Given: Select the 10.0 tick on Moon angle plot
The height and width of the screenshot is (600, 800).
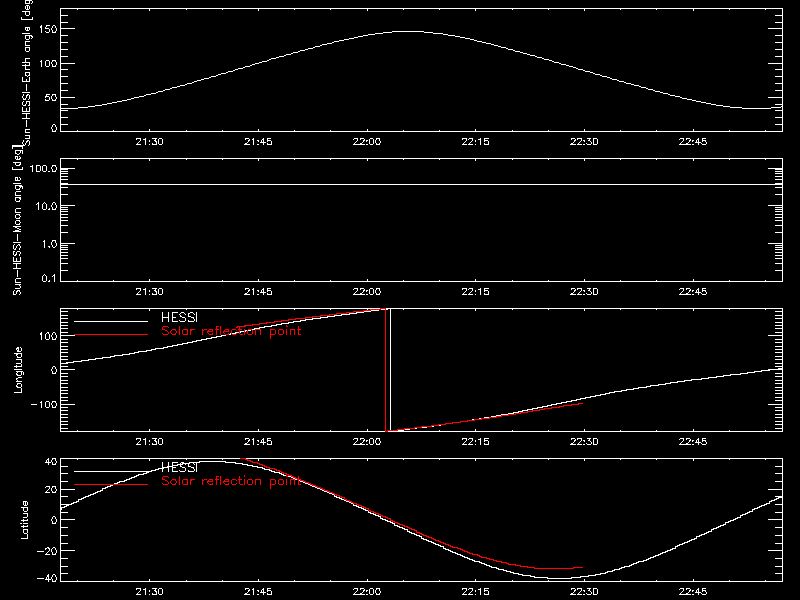Looking at the screenshot, I should [x=47, y=206].
